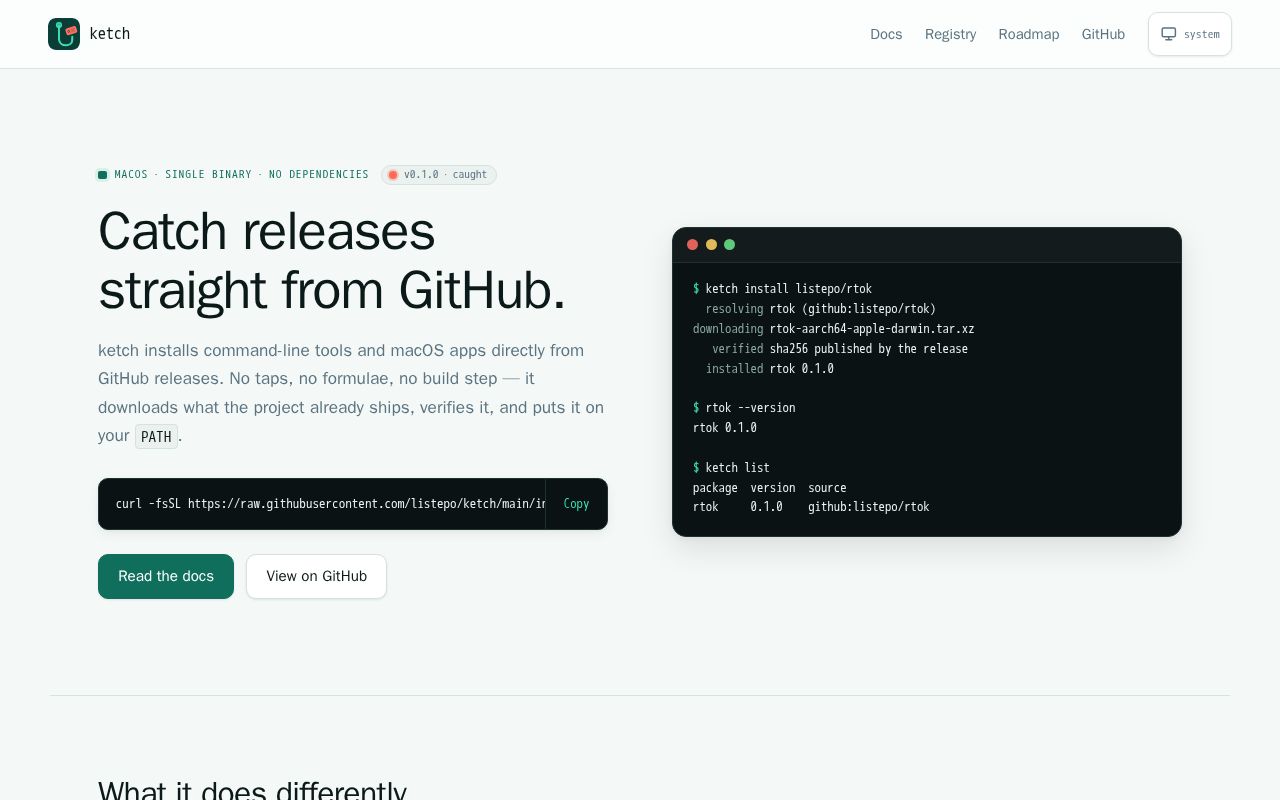Viewport: 1280px width, 800px height.
Task: Click the macOS single binary tagline
Action: point(233,175)
